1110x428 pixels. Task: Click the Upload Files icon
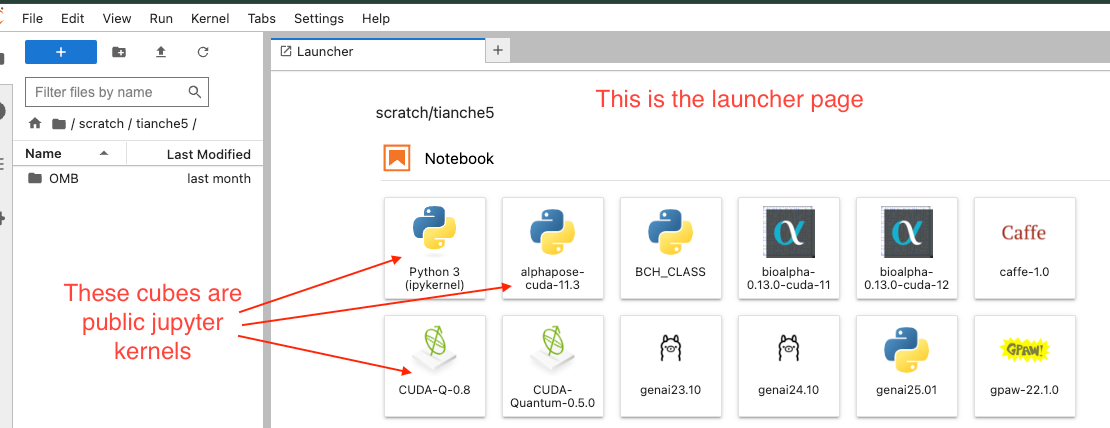pyautogui.click(x=161, y=52)
